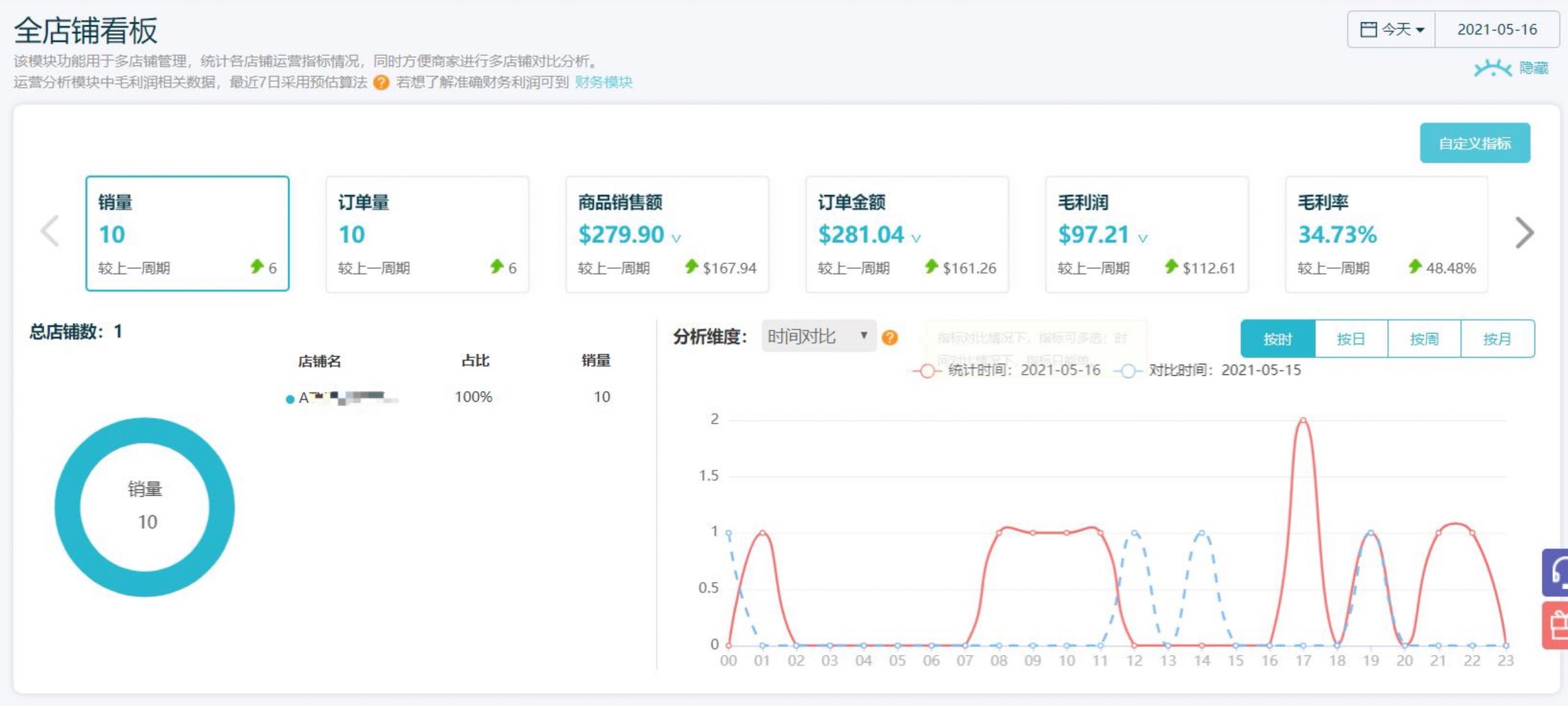This screenshot has width=1568, height=706.
Task: Toggle the 对比时间 2021-05-15 legend series
Action: (x=1207, y=370)
